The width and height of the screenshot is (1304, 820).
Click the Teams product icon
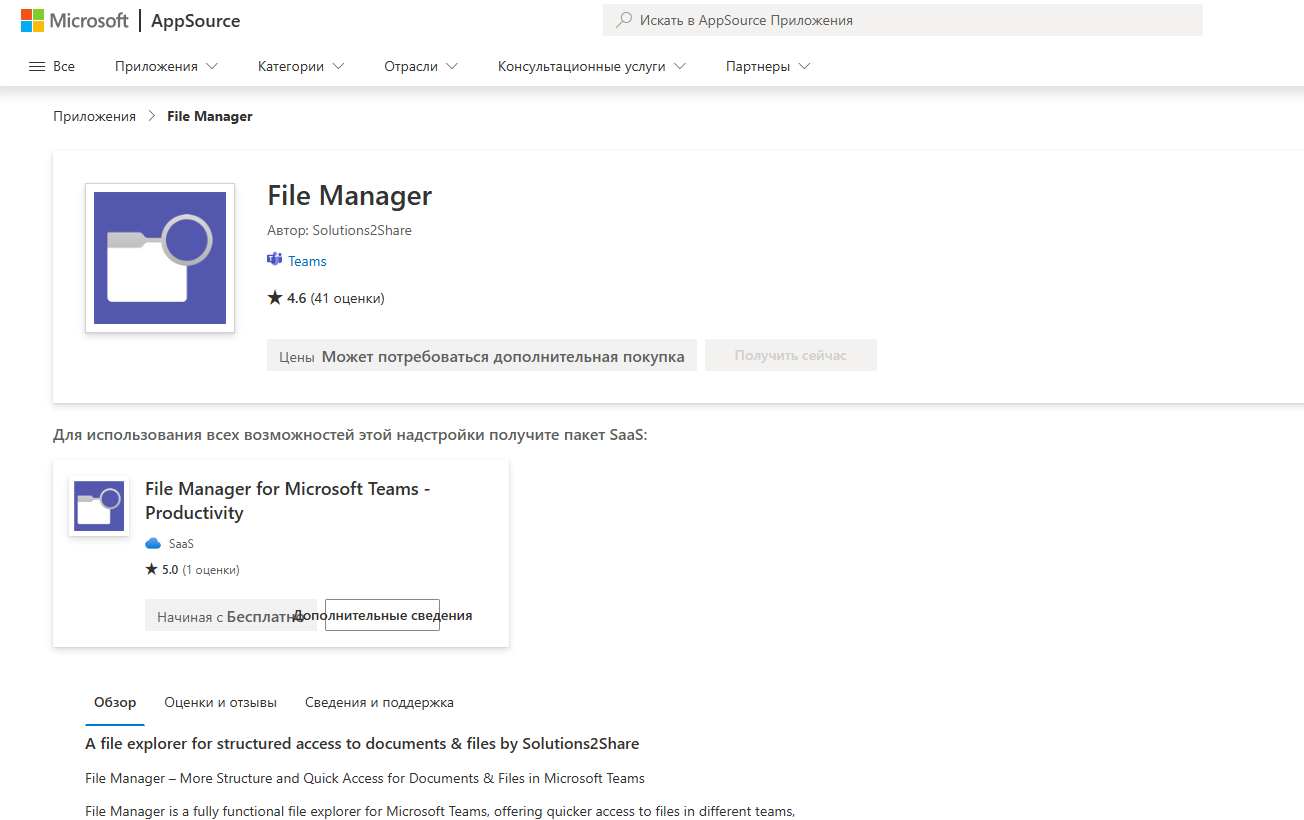pyautogui.click(x=275, y=260)
